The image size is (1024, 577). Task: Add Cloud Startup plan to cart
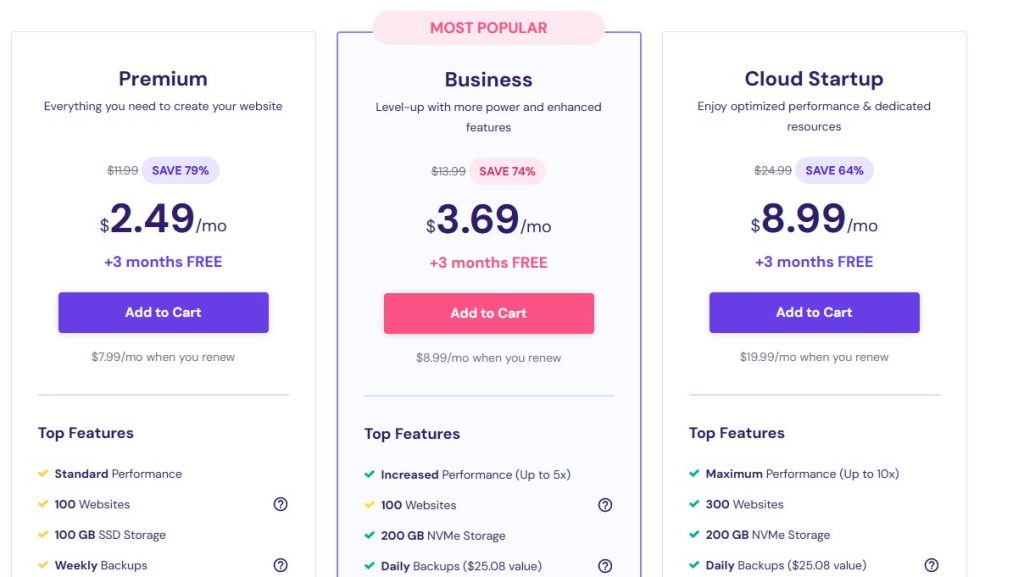coord(814,313)
